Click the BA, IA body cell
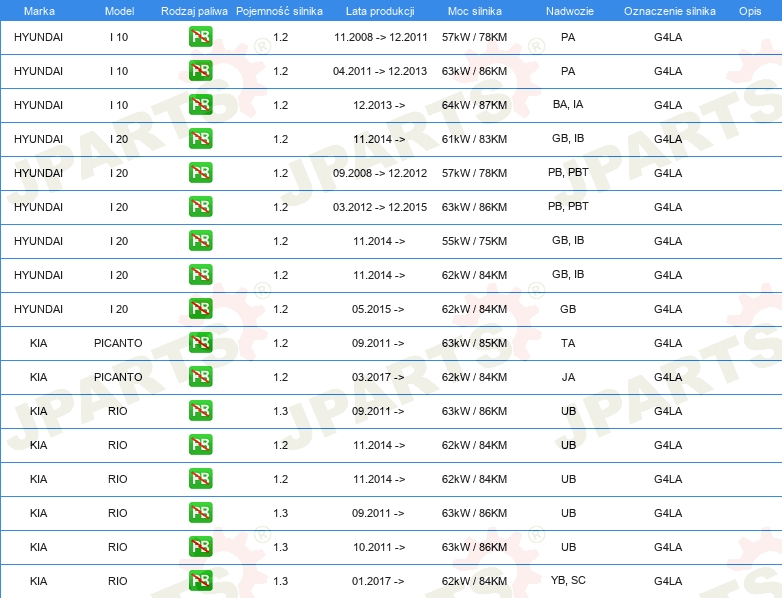This screenshot has height=598, width=782. 568,104
